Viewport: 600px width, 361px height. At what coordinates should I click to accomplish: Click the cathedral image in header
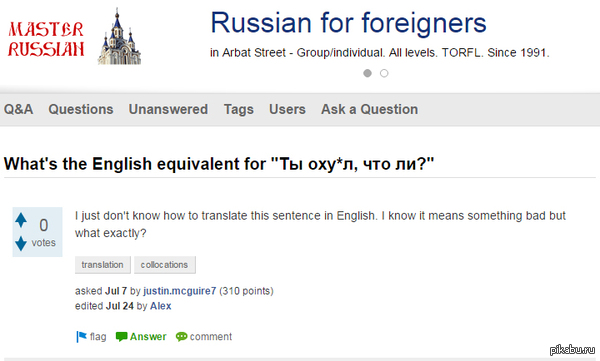(x=119, y=37)
